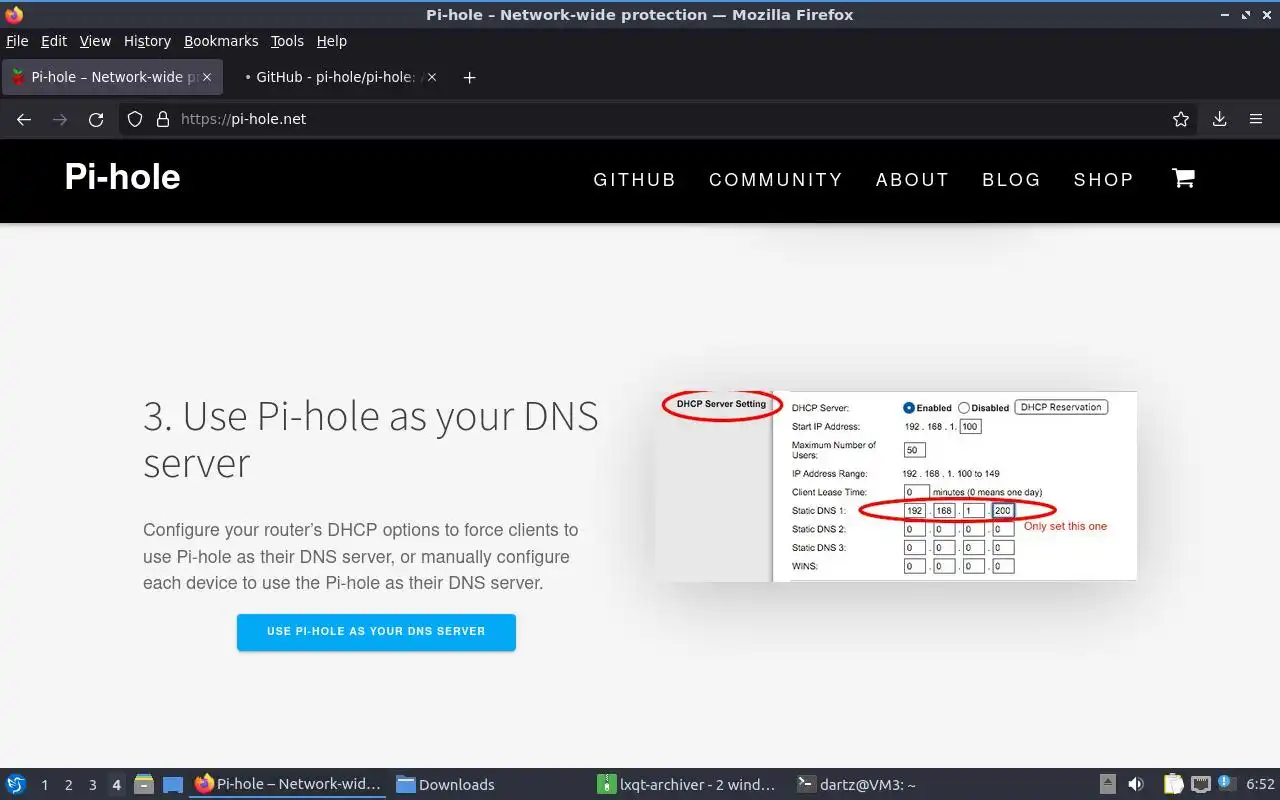Visit the ABOUT page link
Viewport: 1280px width, 800px height.
click(x=912, y=180)
